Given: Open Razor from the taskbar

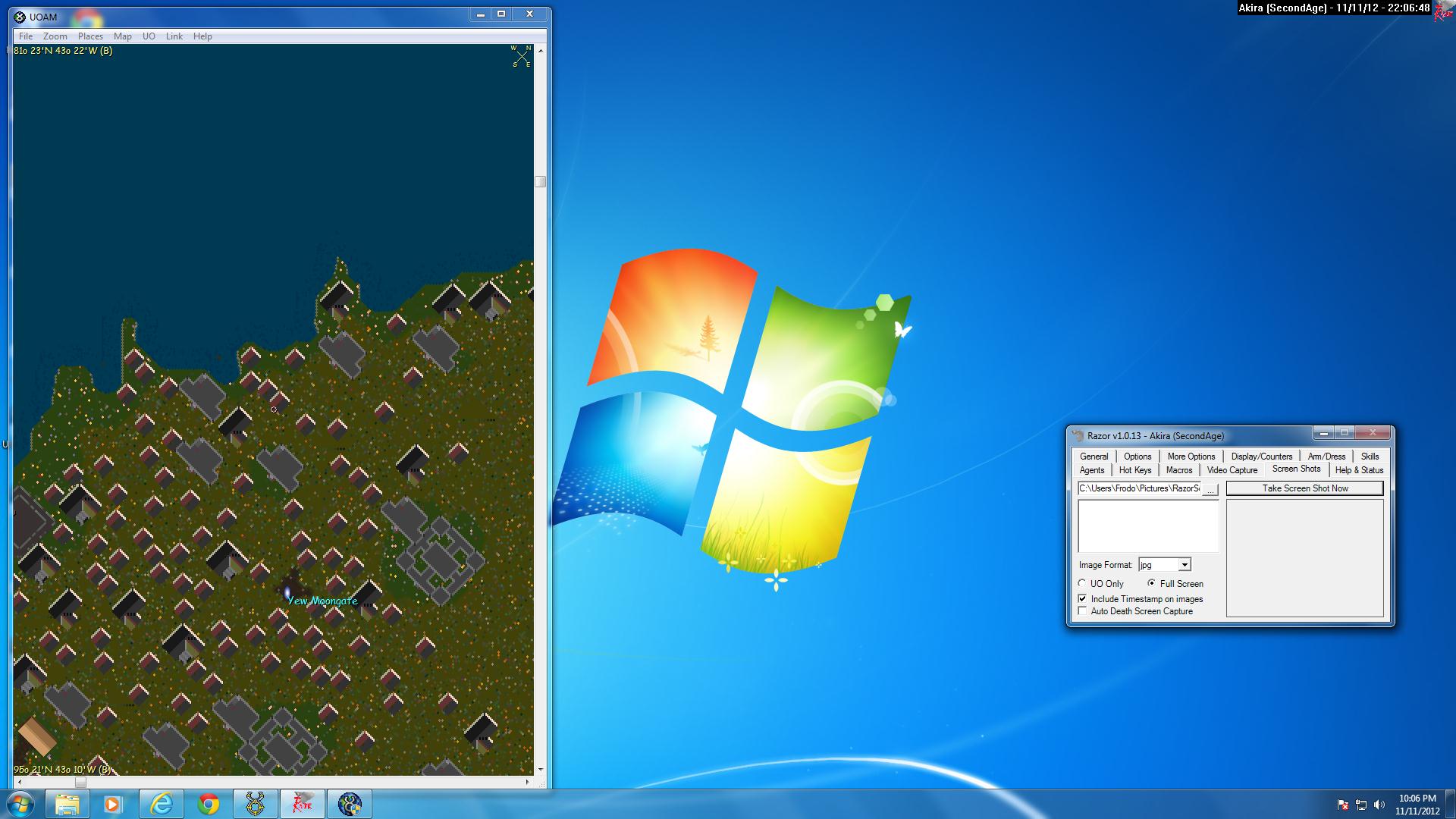Looking at the screenshot, I should 303,804.
